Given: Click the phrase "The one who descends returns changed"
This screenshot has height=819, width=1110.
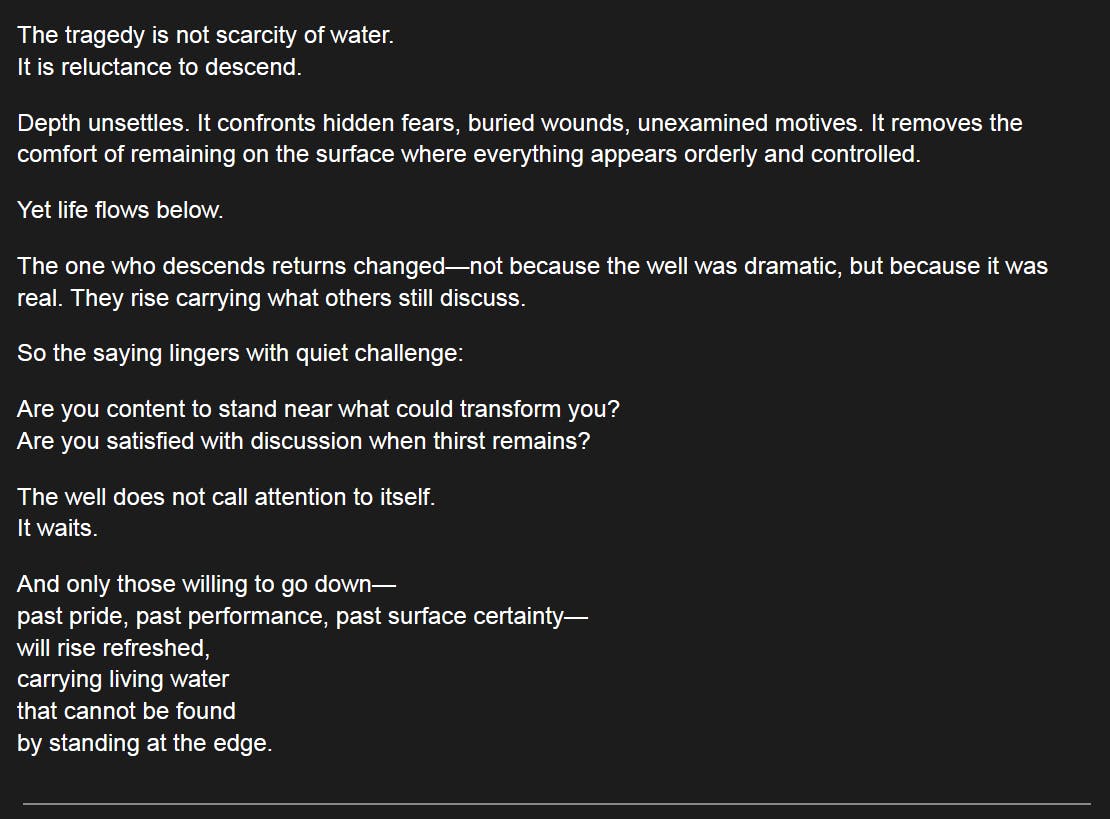Looking at the screenshot, I should [x=230, y=267].
